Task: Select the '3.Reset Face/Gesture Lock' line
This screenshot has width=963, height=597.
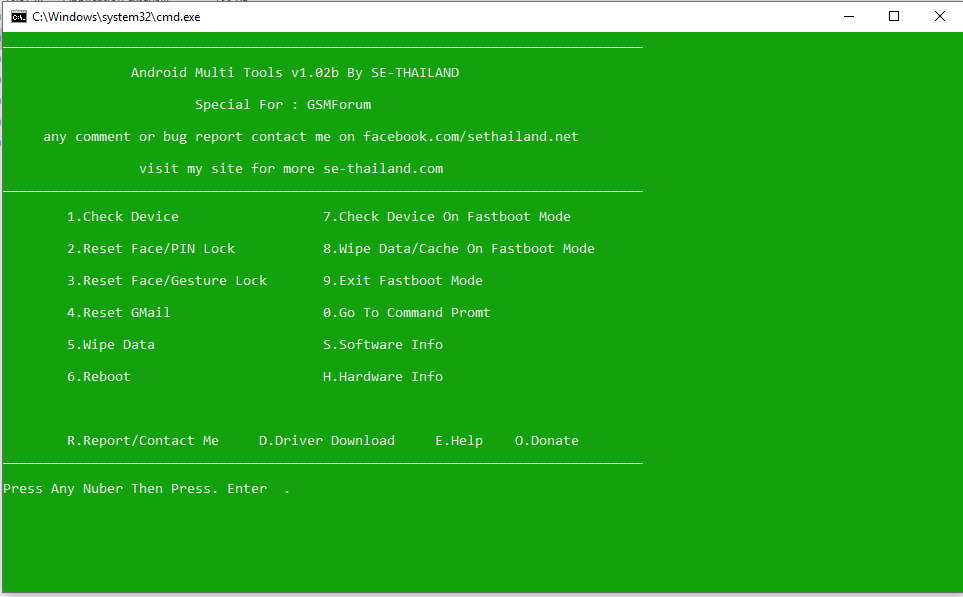Action: tap(167, 281)
